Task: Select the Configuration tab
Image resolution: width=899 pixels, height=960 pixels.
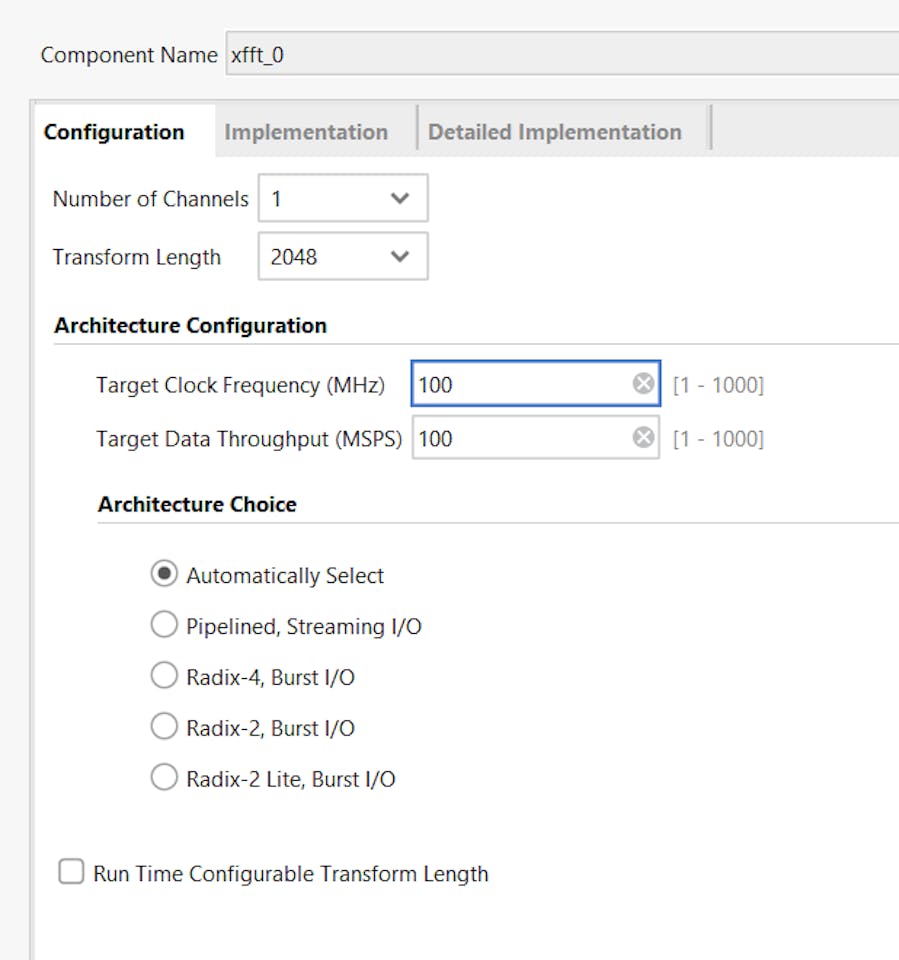Action: tap(114, 132)
